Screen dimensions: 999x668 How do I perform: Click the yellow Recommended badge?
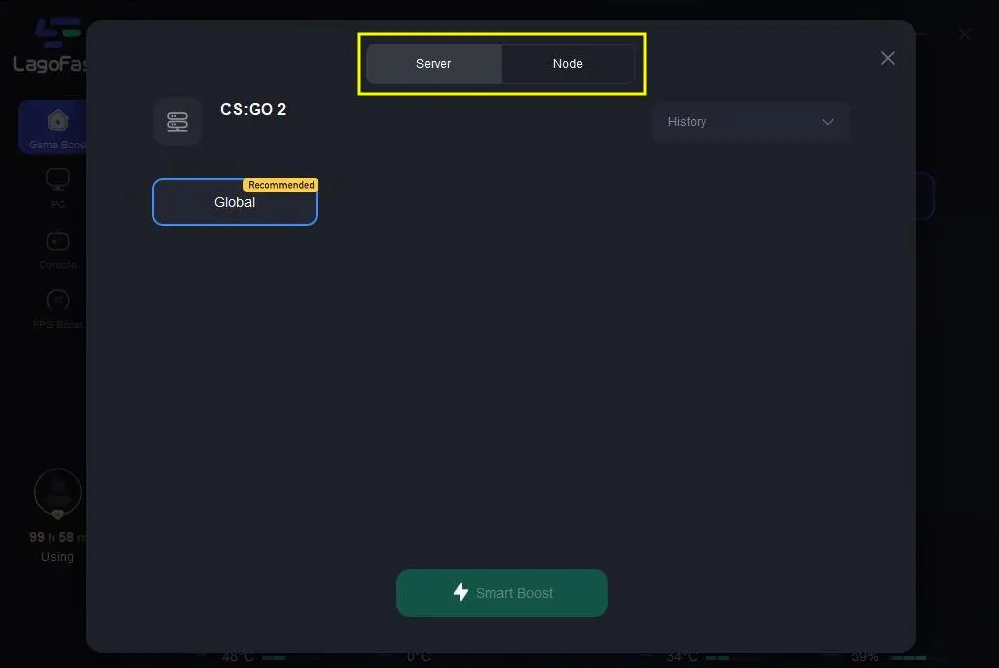pos(280,185)
